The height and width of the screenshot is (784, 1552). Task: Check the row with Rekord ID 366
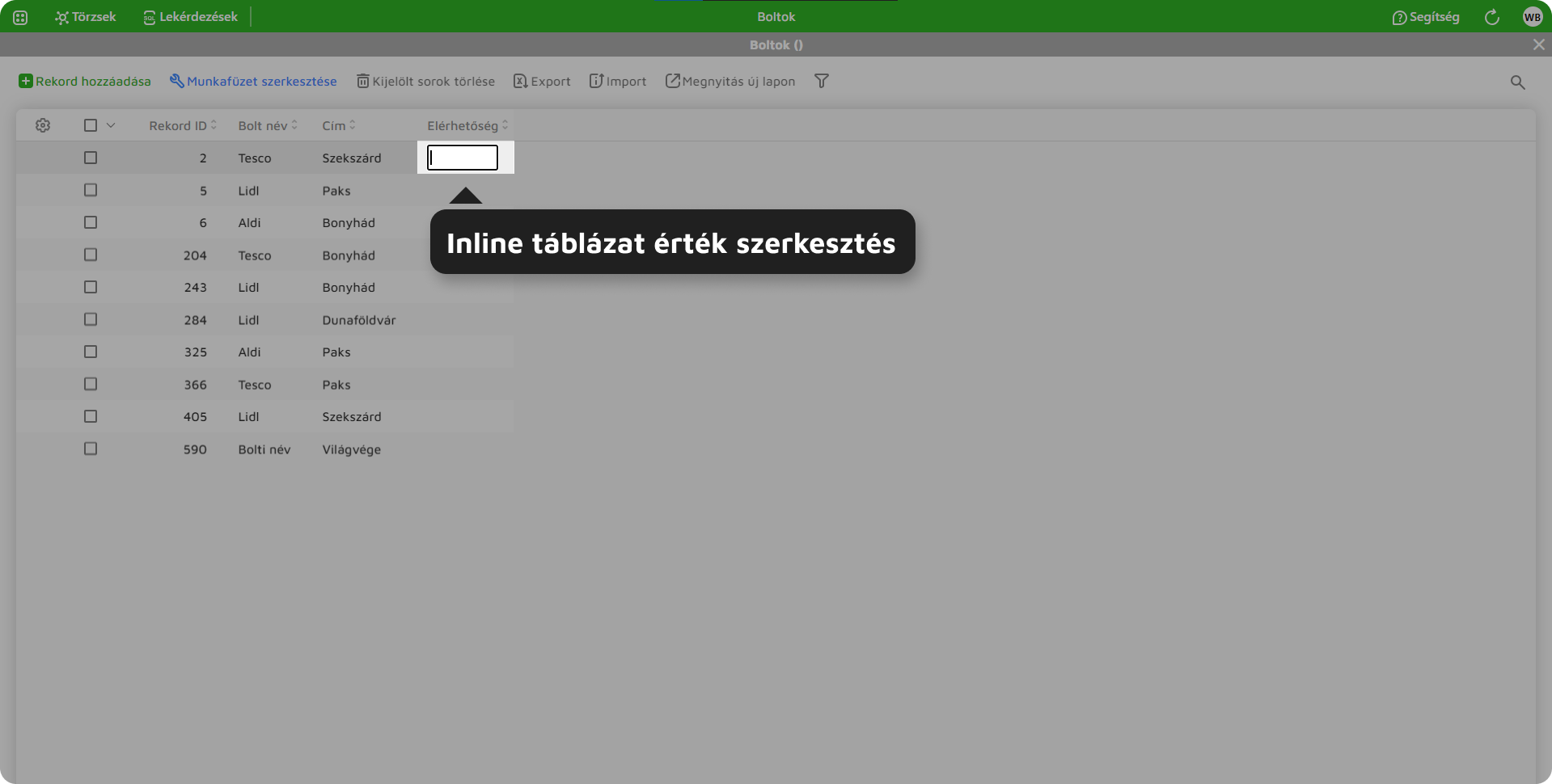pyautogui.click(x=91, y=384)
